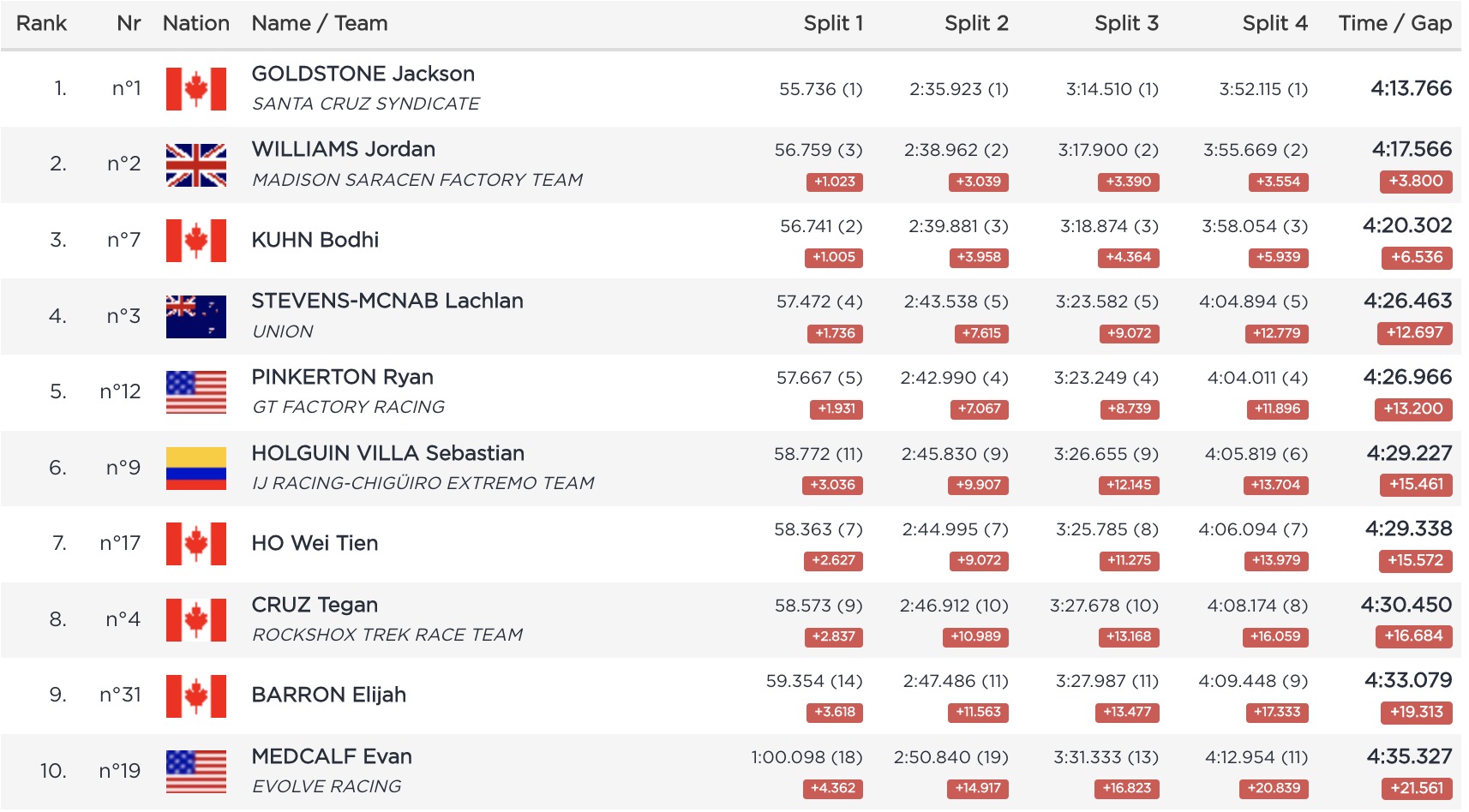Click the British flag next to WILLIAMS Jordan
1469x812 pixels.
[195, 164]
